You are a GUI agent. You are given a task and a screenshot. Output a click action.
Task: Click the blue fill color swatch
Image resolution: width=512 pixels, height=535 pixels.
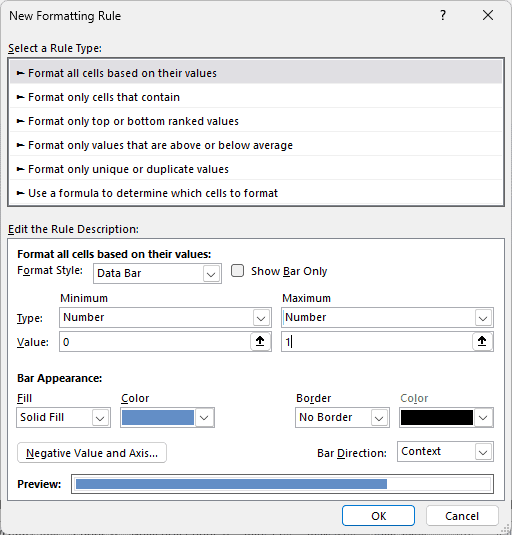click(158, 418)
